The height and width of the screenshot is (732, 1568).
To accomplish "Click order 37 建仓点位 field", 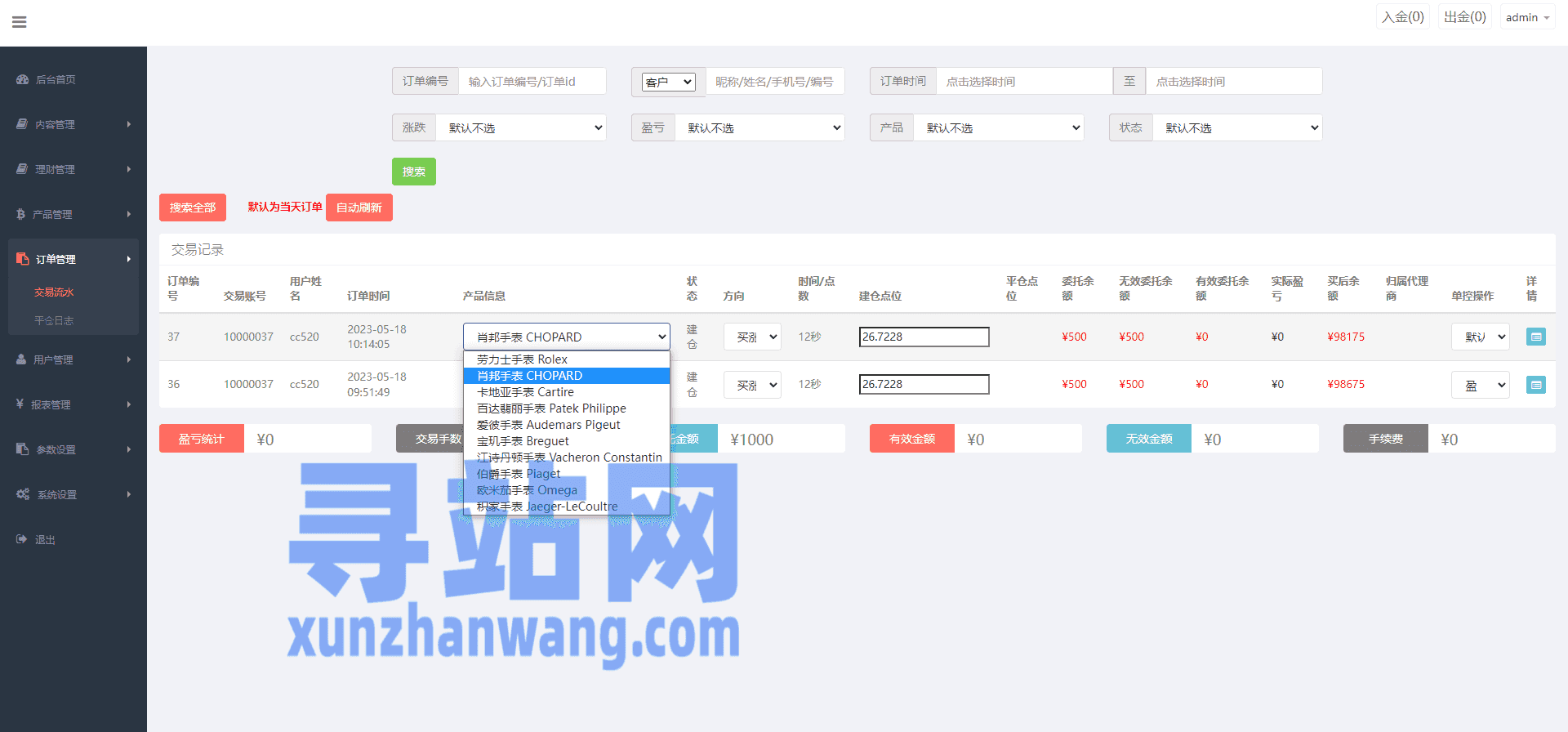I will coord(924,337).
